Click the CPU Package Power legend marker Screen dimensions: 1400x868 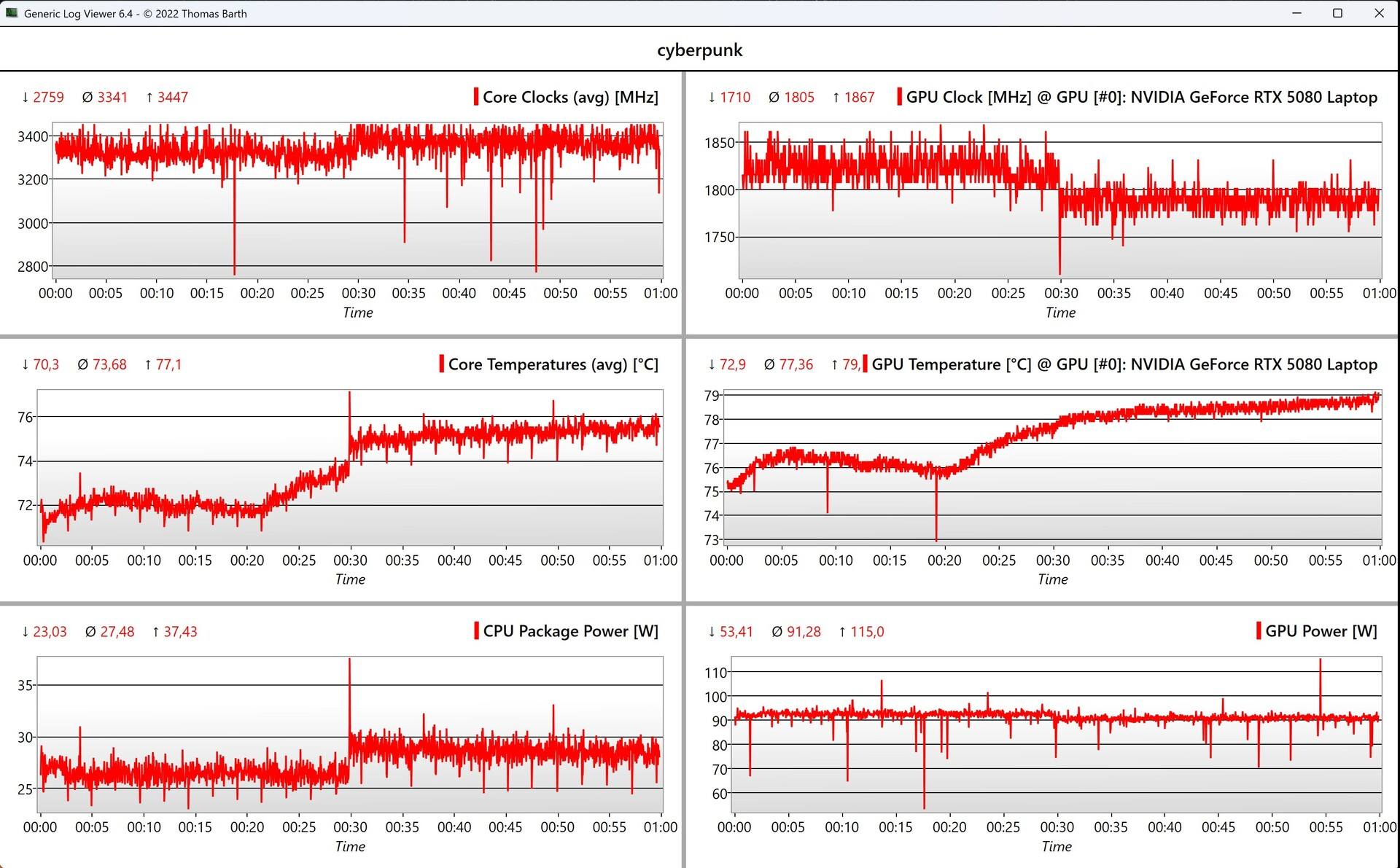(x=476, y=630)
